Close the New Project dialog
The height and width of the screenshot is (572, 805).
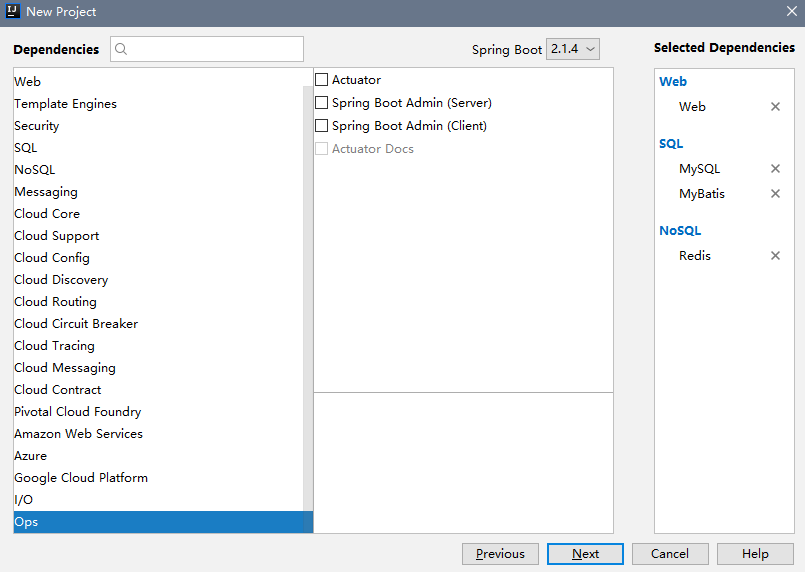pyautogui.click(x=792, y=11)
